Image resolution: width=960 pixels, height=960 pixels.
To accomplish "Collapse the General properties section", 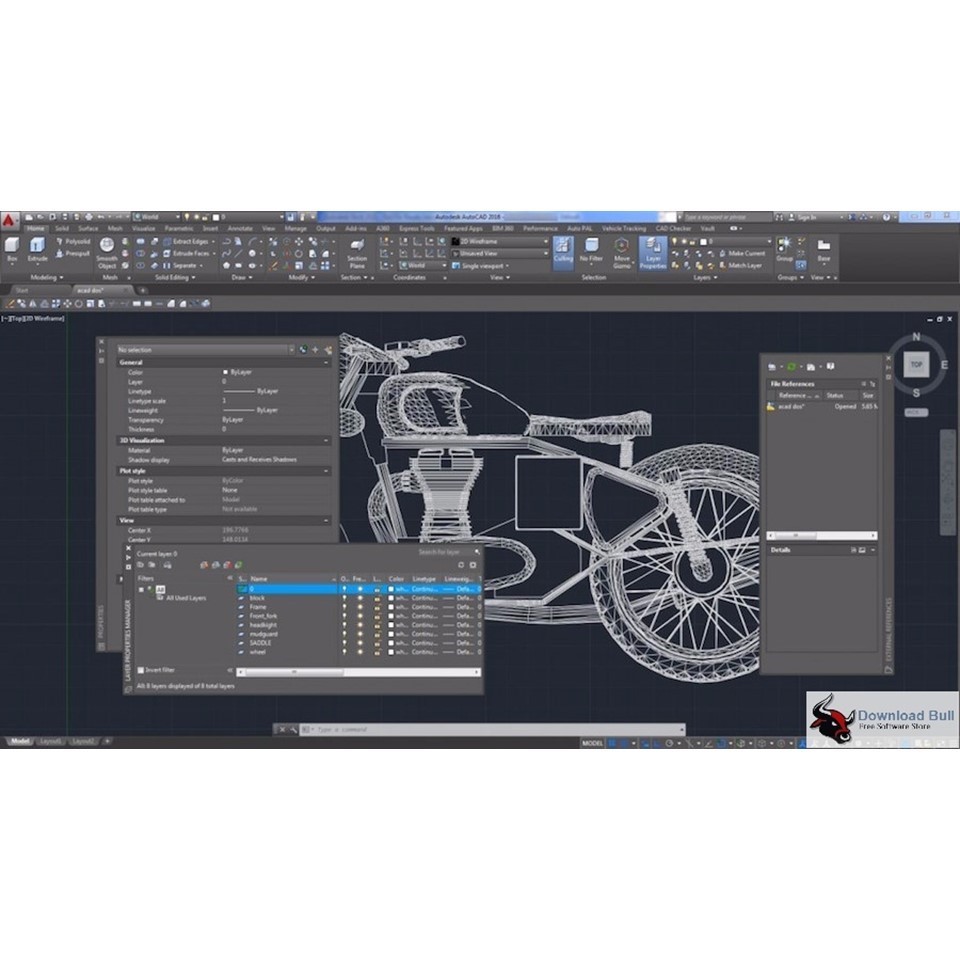I will [x=327, y=363].
